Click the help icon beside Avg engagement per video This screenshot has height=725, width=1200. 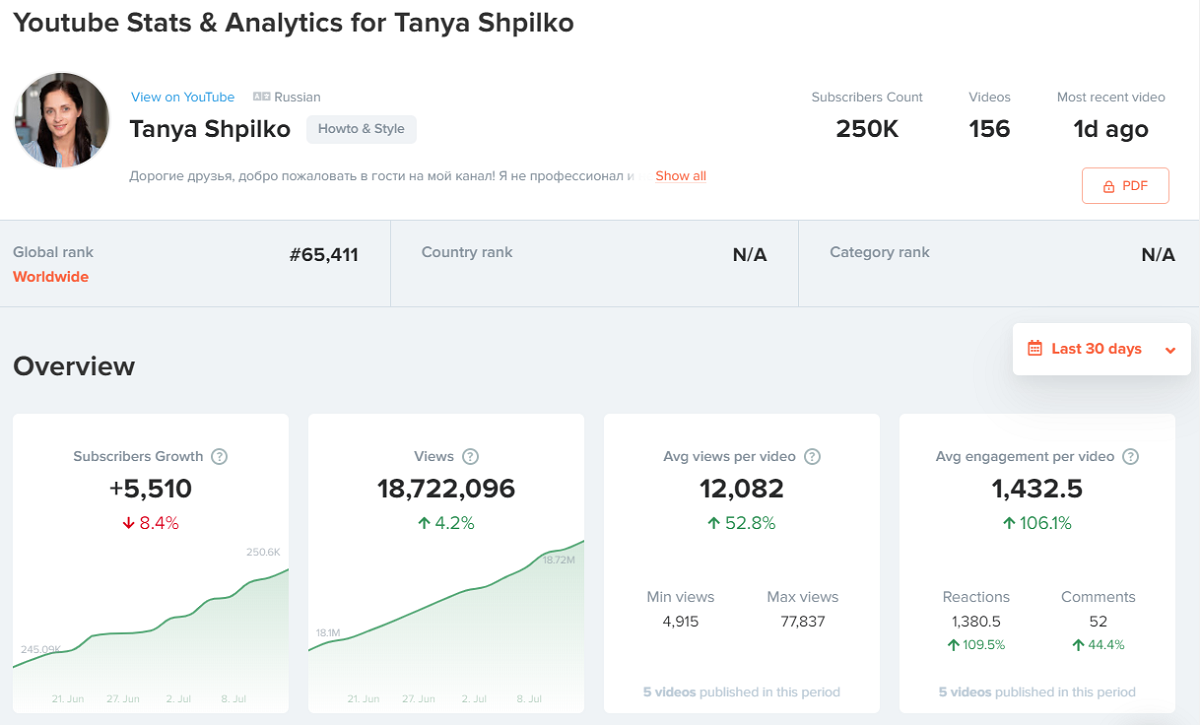coord(1130,456)
